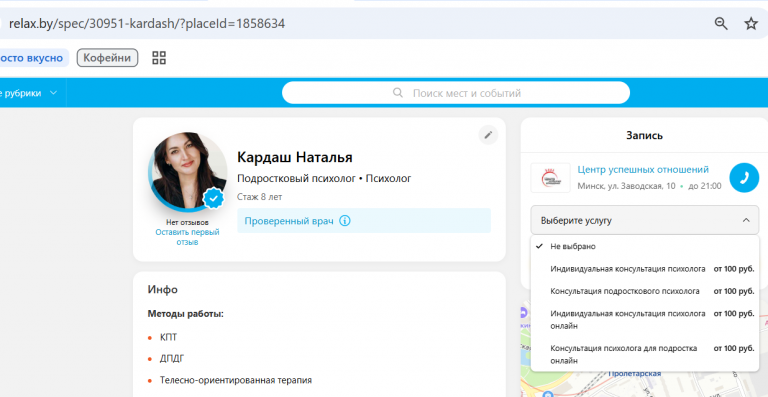768x397 pixels.
Task: Click the blue phone call button
Action: (x=744, y=178)
